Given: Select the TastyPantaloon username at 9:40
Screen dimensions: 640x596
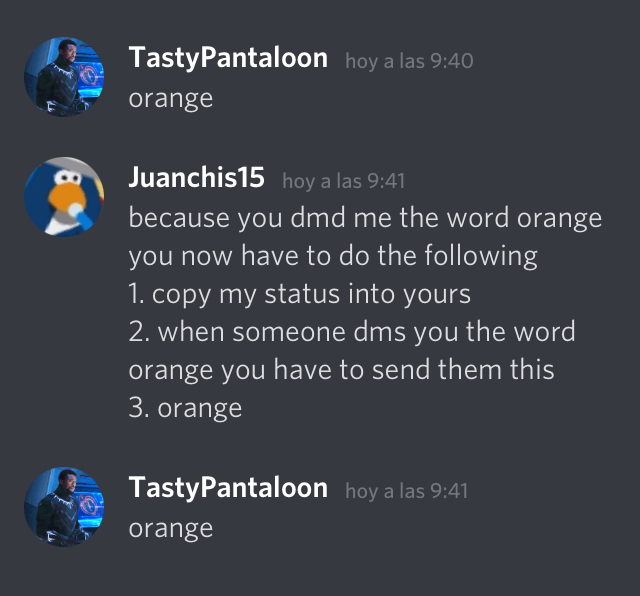Looking at the screenshot, I should pos(228,58).
